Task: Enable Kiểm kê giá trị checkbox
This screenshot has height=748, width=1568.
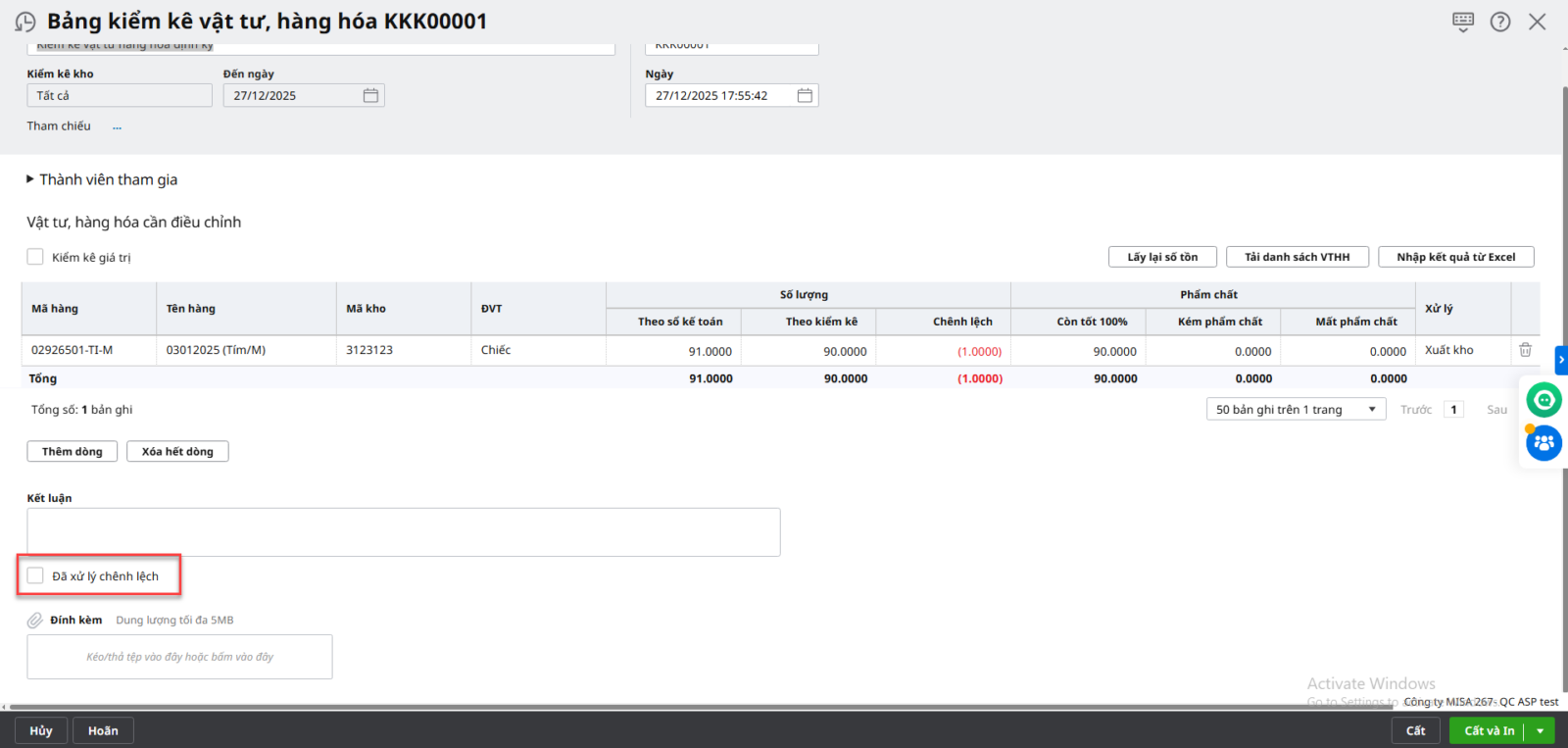Action: pos(35,257)
